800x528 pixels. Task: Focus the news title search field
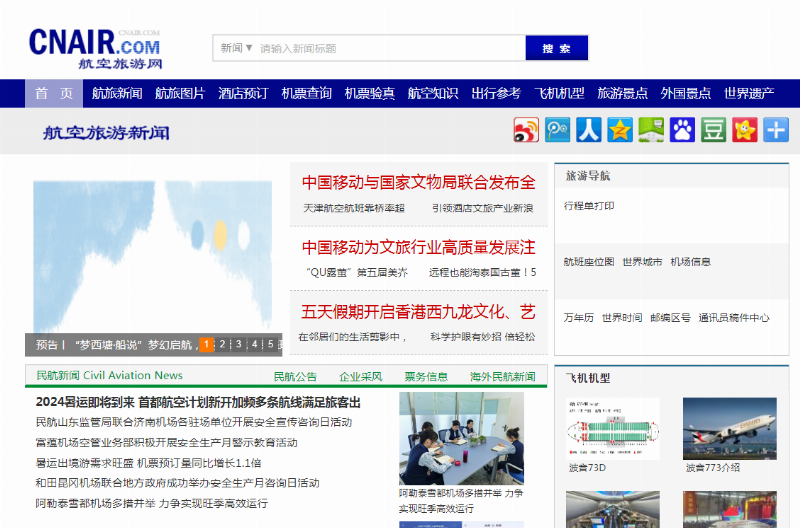tap(390, 48)
